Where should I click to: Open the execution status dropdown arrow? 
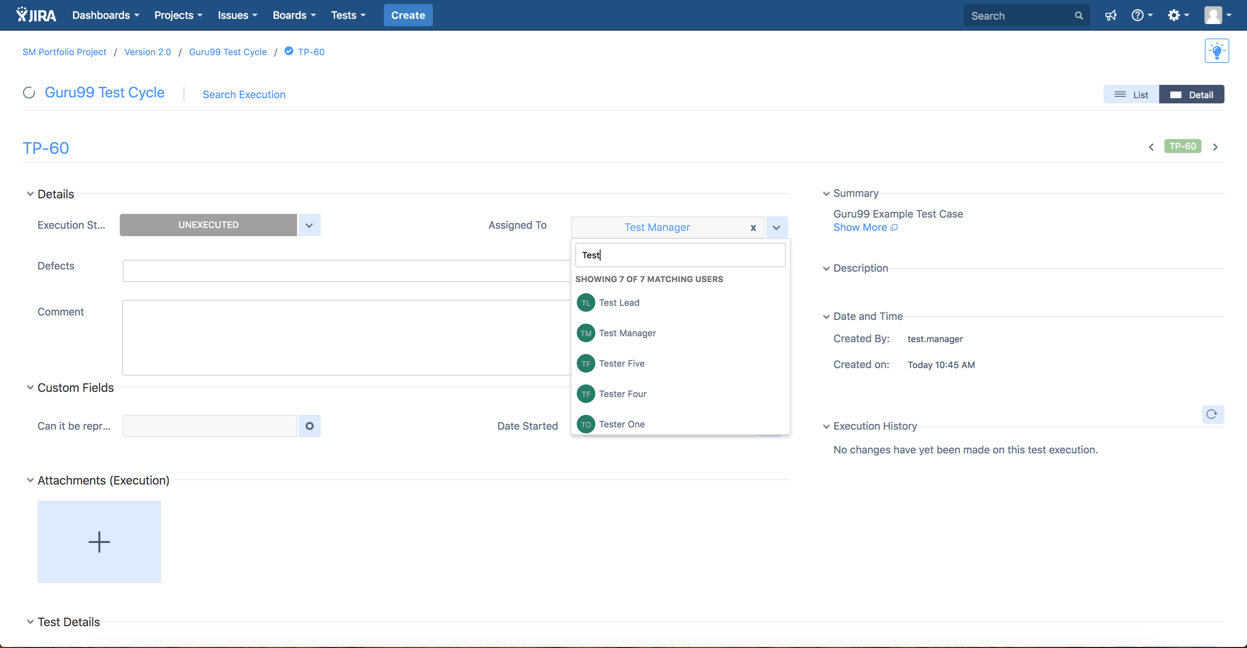tap(309, 225)
